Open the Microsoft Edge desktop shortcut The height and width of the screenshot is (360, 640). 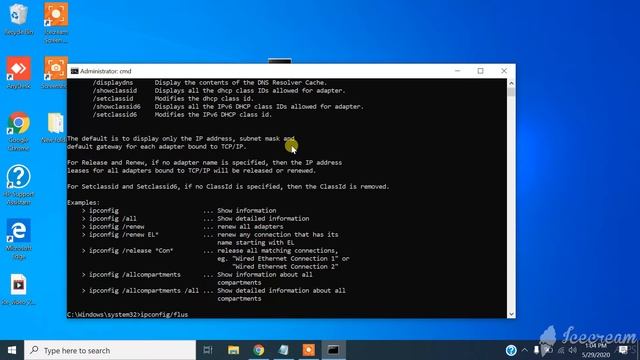click(x=18, y=239)
